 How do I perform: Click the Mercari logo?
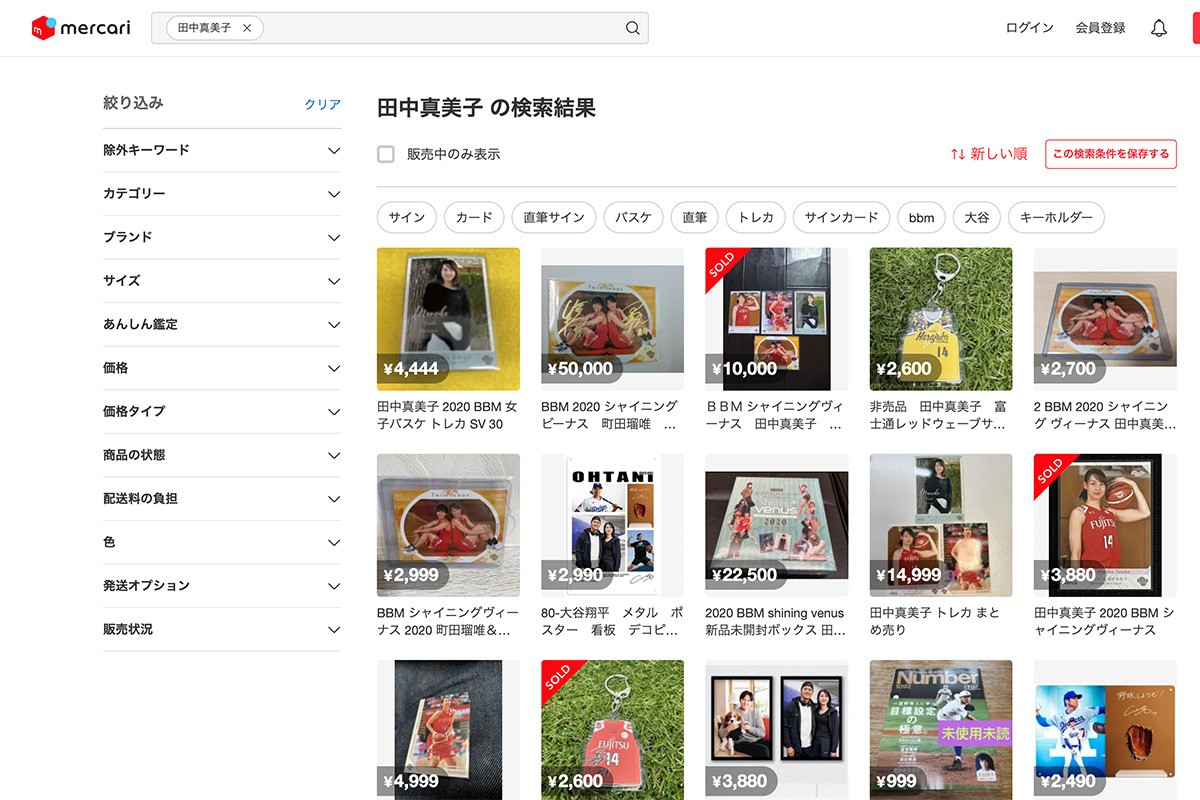click(81, 28)
